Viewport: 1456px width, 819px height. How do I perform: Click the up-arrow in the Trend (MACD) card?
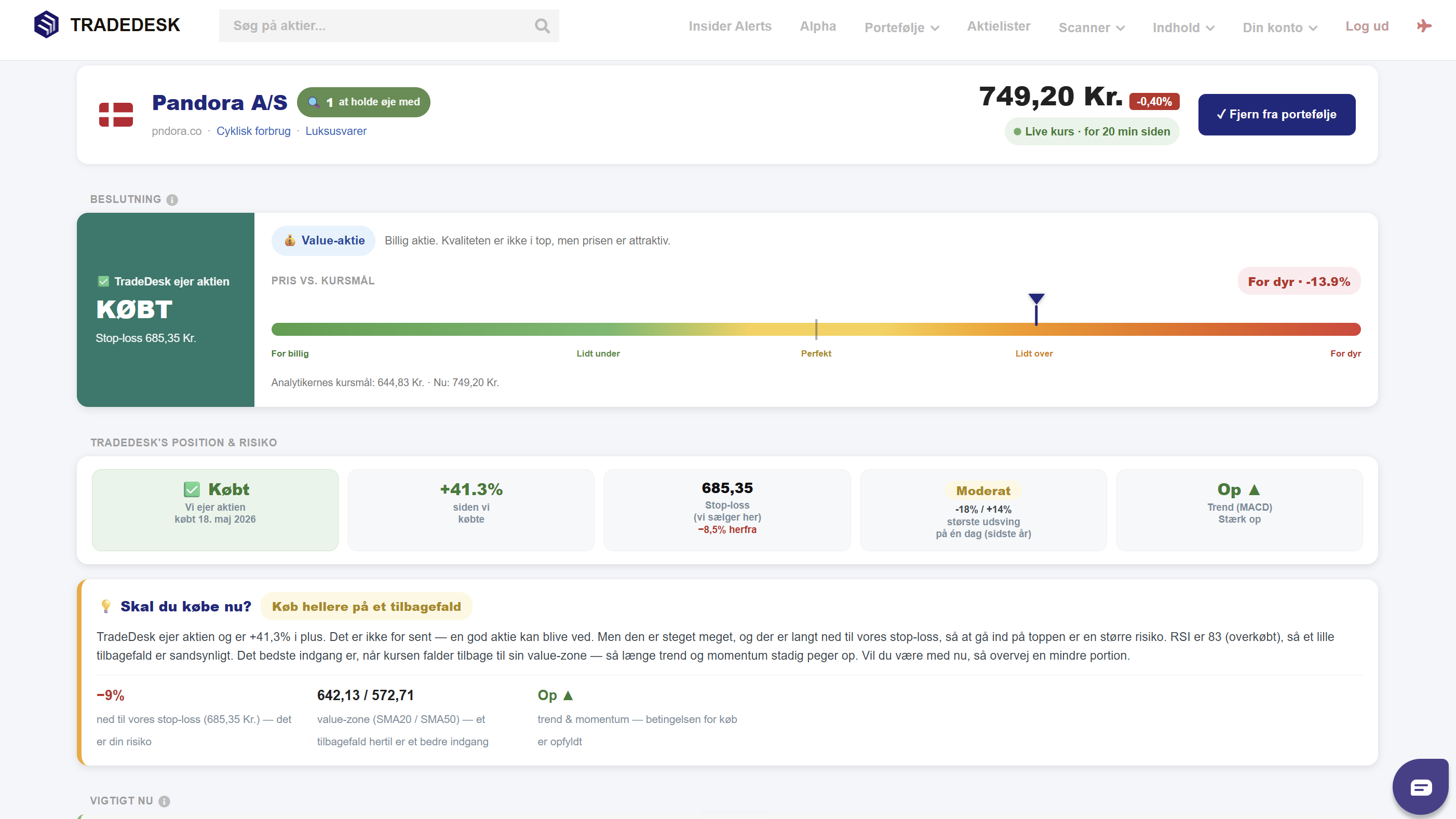1254,490
